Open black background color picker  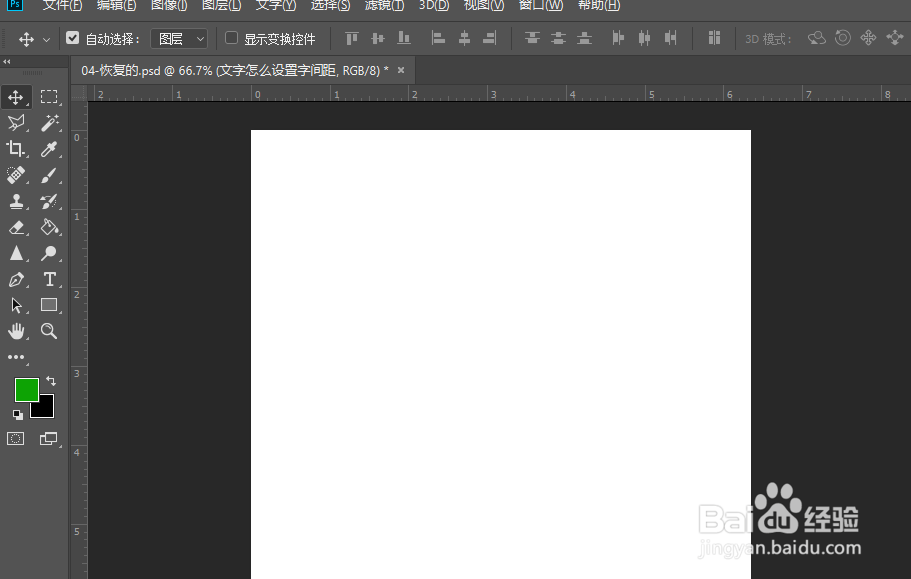46,409
